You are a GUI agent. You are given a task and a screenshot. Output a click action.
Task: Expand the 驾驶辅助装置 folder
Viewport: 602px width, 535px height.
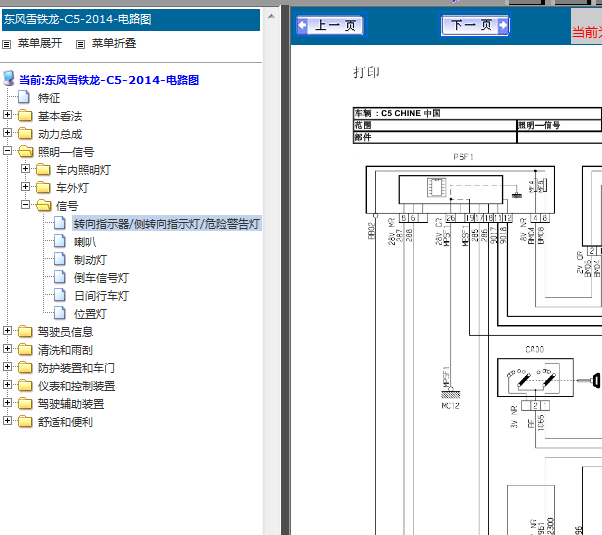(7, 402)
